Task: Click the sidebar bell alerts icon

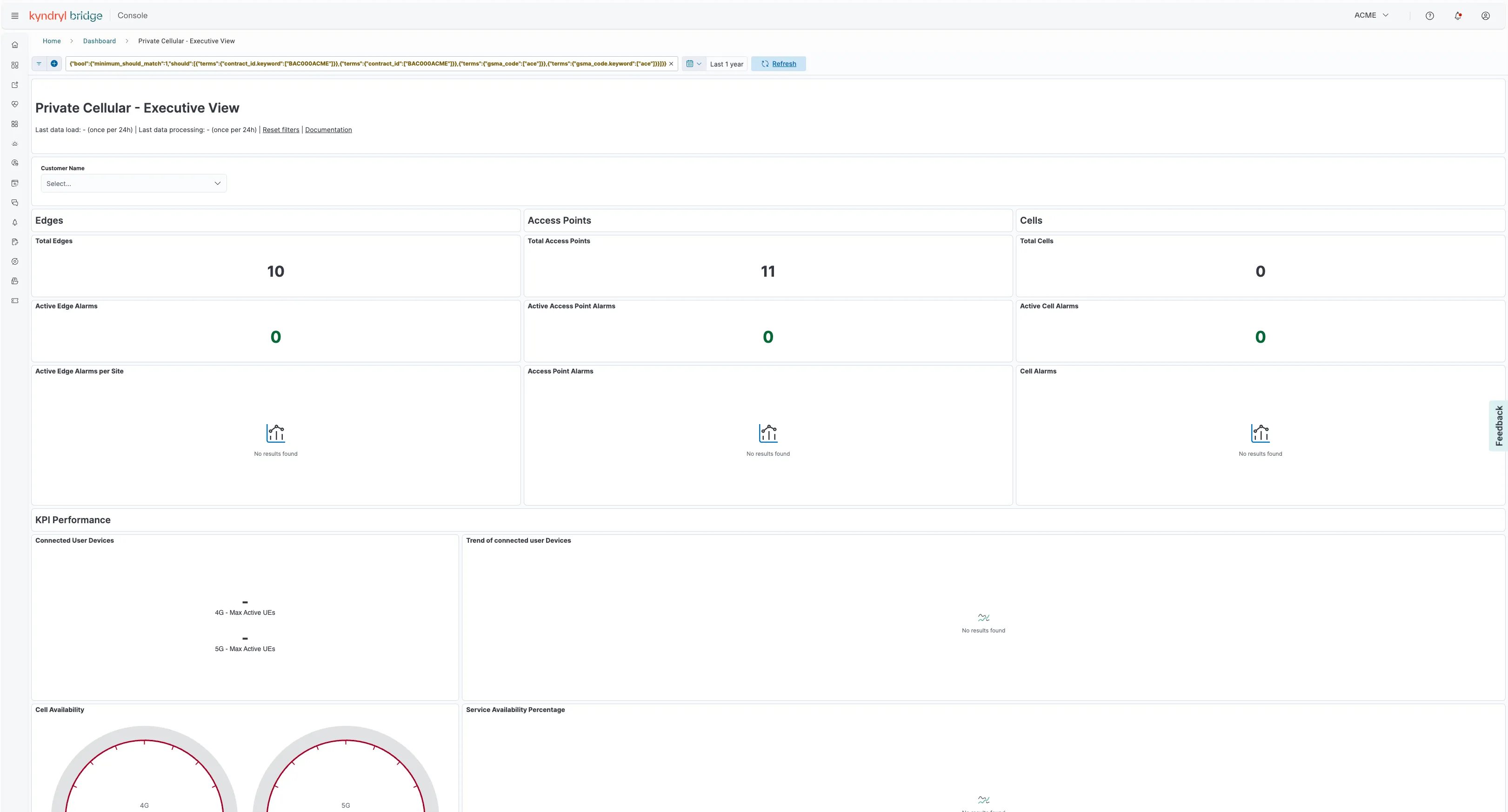Action: point(14,222)
